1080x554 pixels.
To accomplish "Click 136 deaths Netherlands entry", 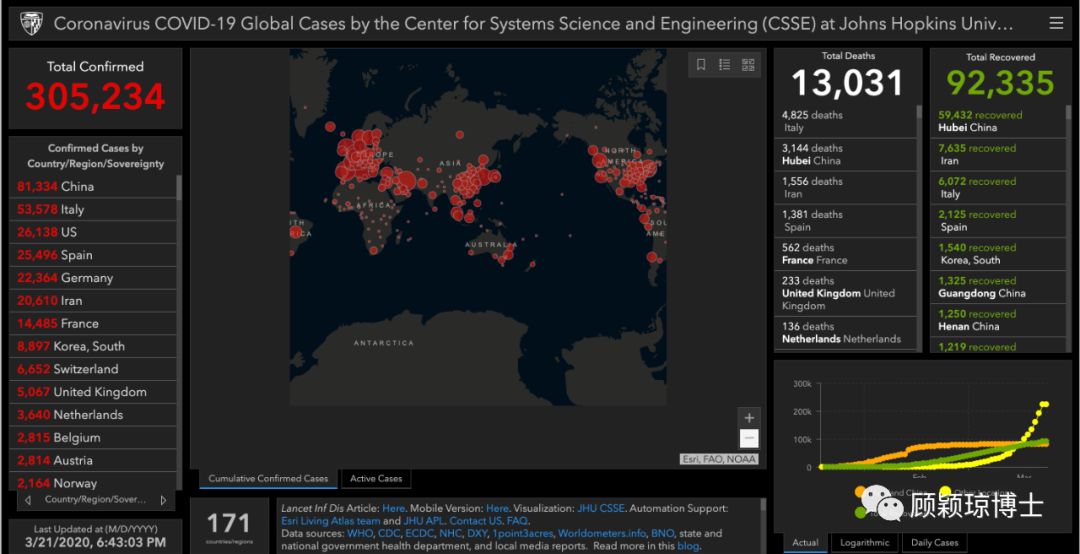I will point(845,333).
